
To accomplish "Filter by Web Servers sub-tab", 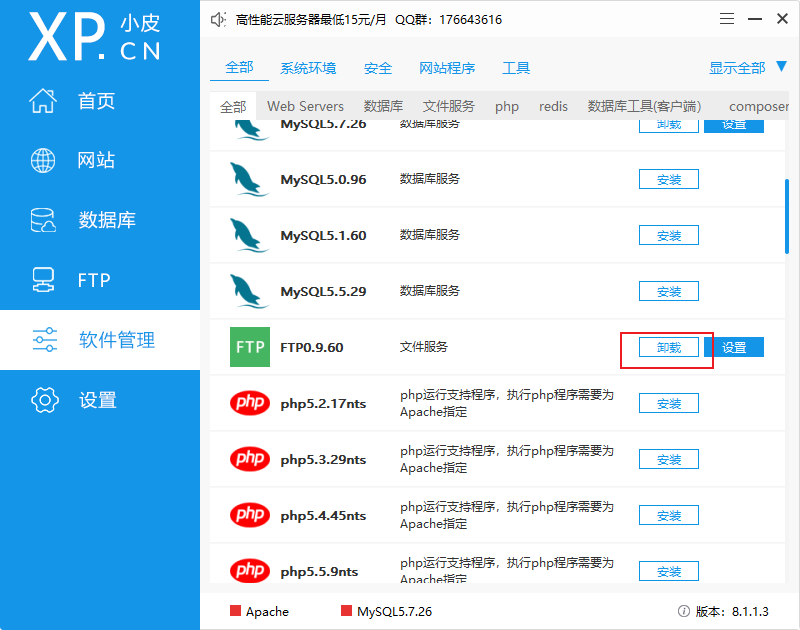I will click(305, 106).
